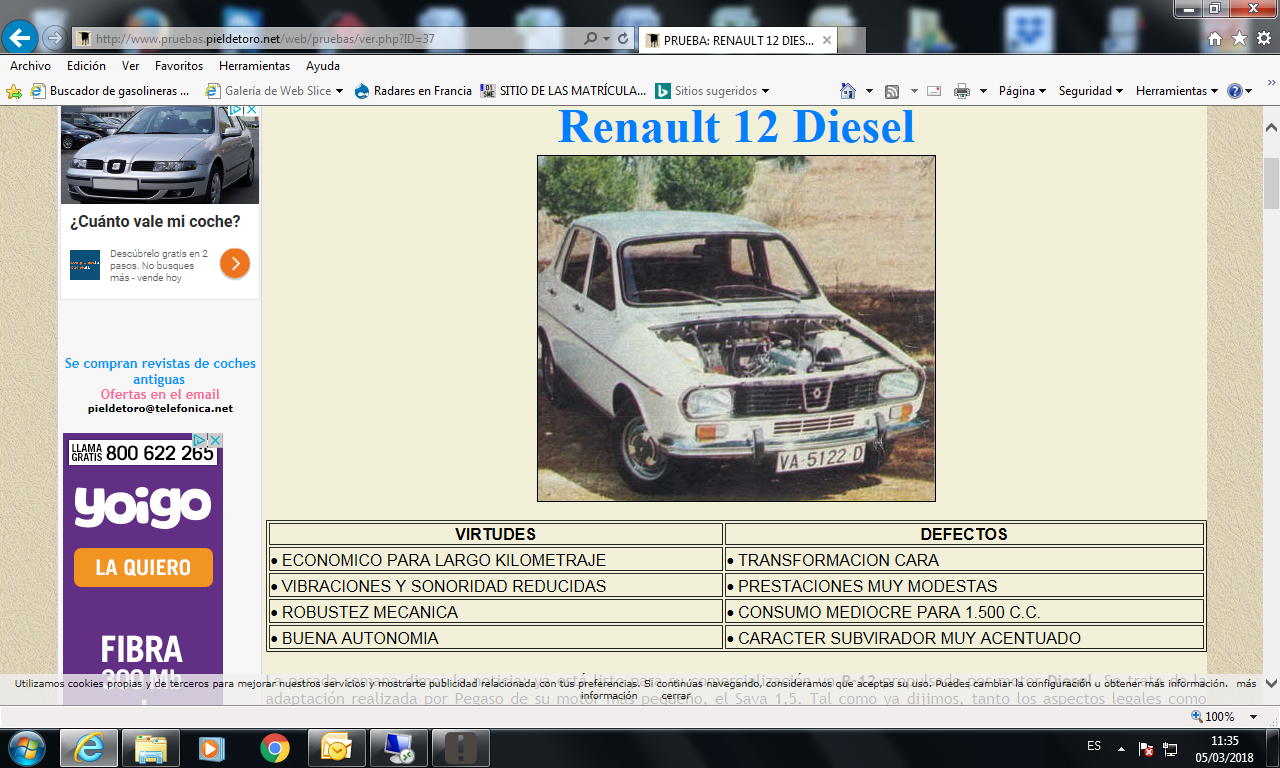
Task: Click the address bar URL field
Action: point(330,39)
